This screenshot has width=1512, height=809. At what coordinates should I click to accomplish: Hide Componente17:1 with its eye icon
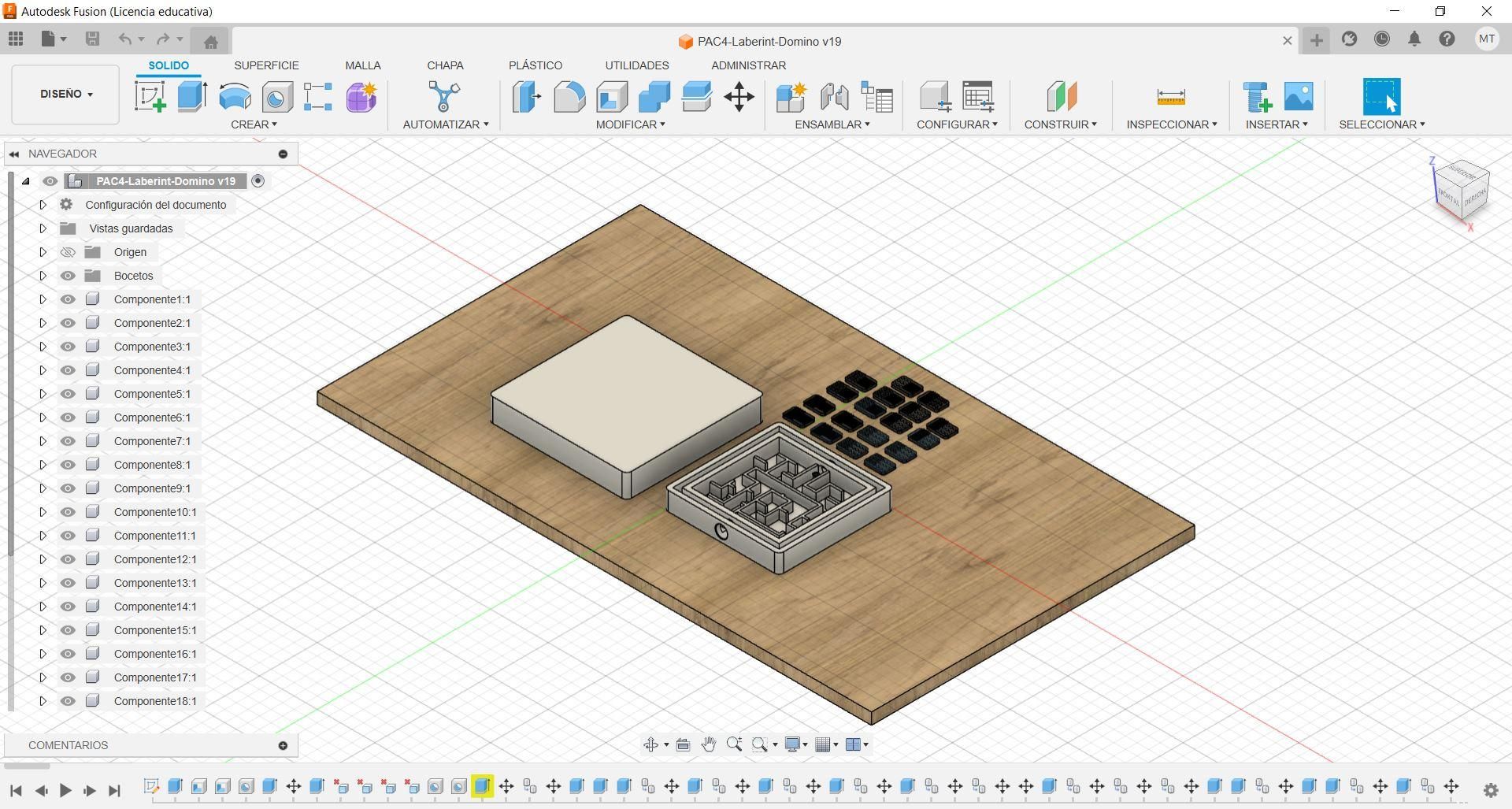[x=68, y=677]
